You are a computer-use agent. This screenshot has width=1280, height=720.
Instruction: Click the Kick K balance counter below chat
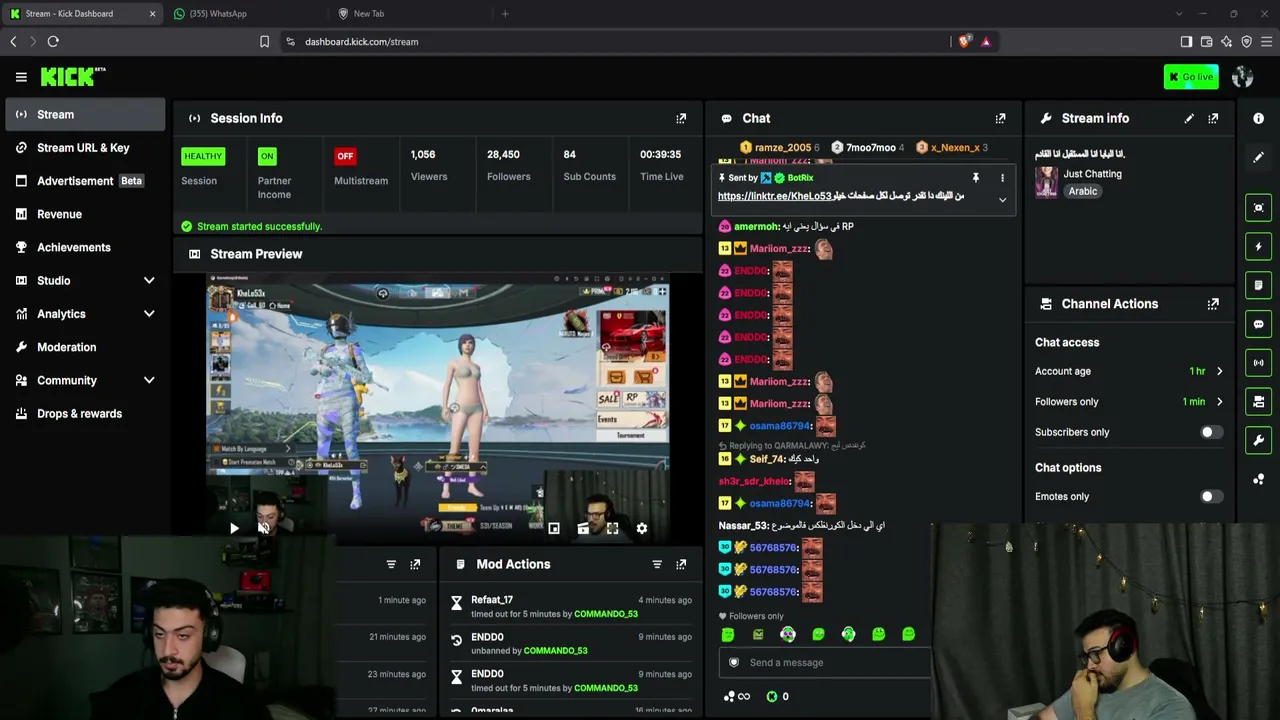[777, 697]
